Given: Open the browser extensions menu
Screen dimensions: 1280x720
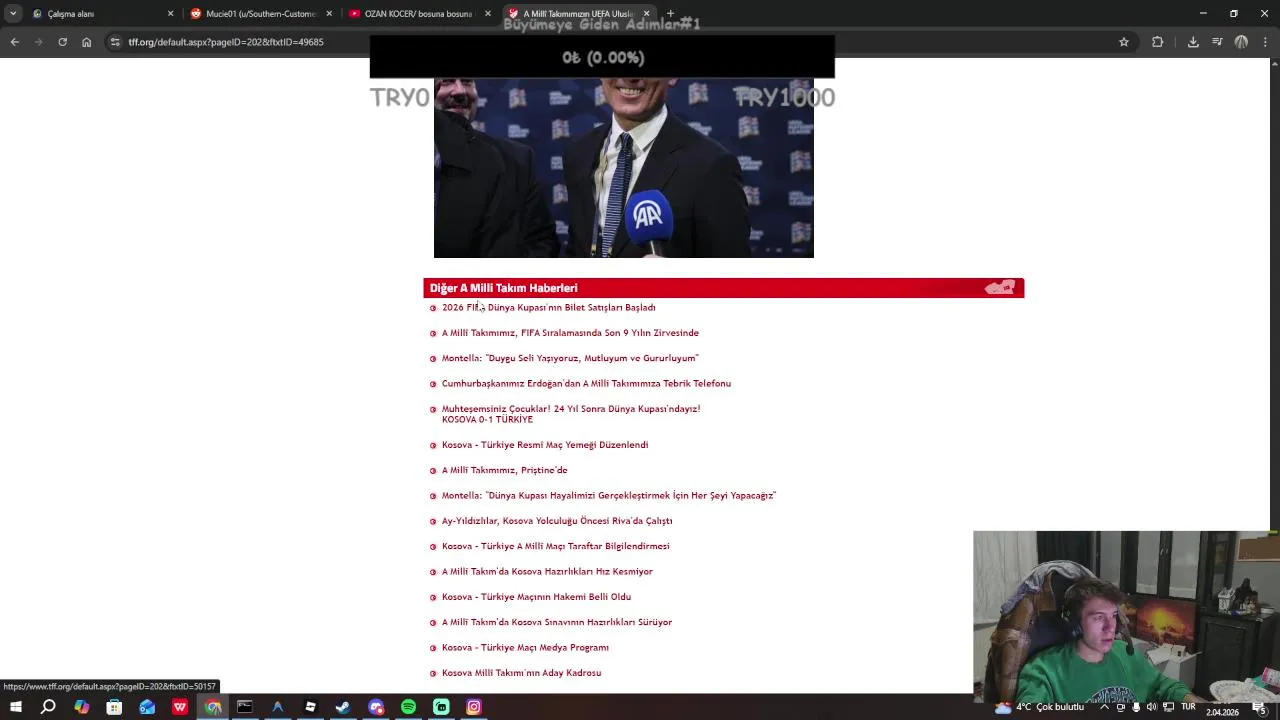Looking at the screenshot, I should point(1158,42).
